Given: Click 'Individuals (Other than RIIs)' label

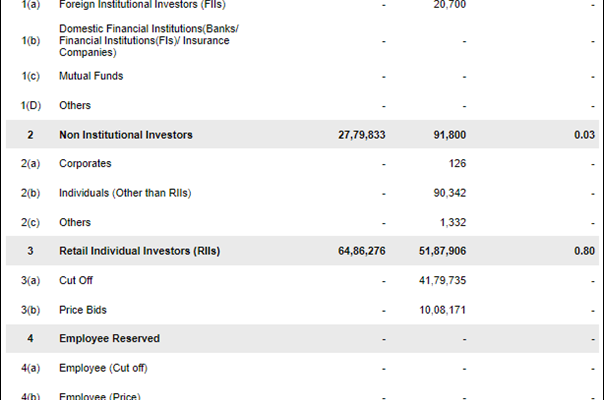Looking at the screenshot, I should click(125, 193).
